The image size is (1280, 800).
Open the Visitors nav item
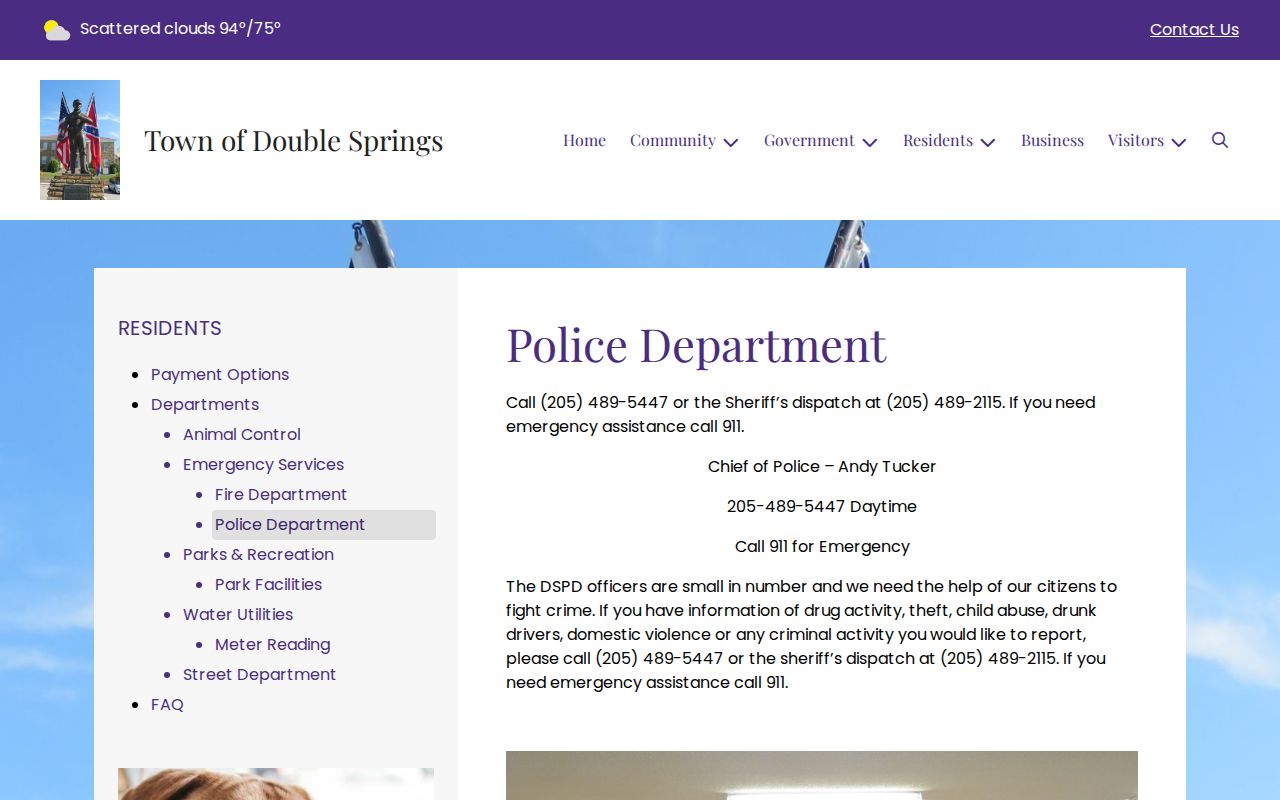click(x=1136, y=140)
